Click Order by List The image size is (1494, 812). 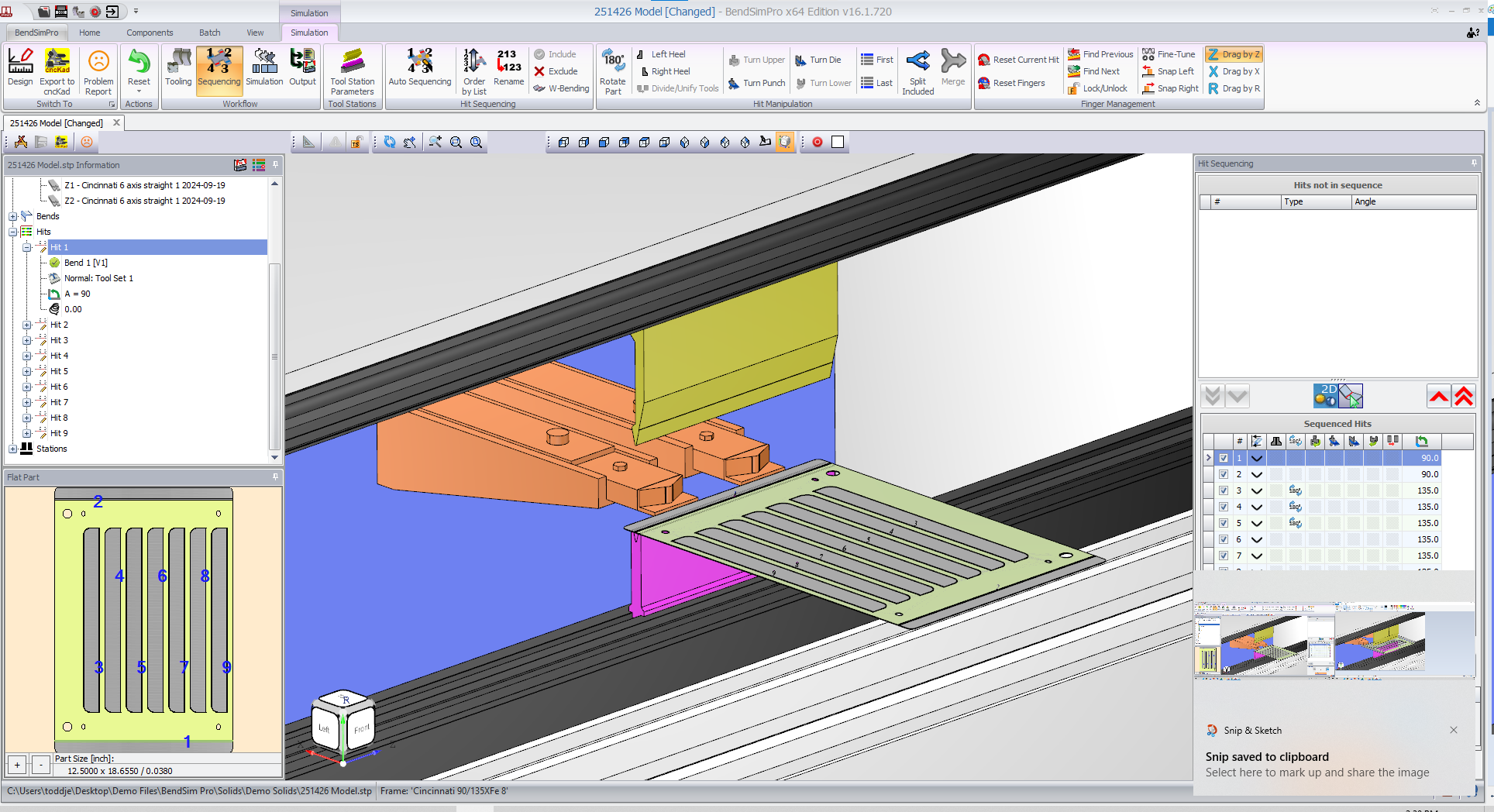coord(474,71)
